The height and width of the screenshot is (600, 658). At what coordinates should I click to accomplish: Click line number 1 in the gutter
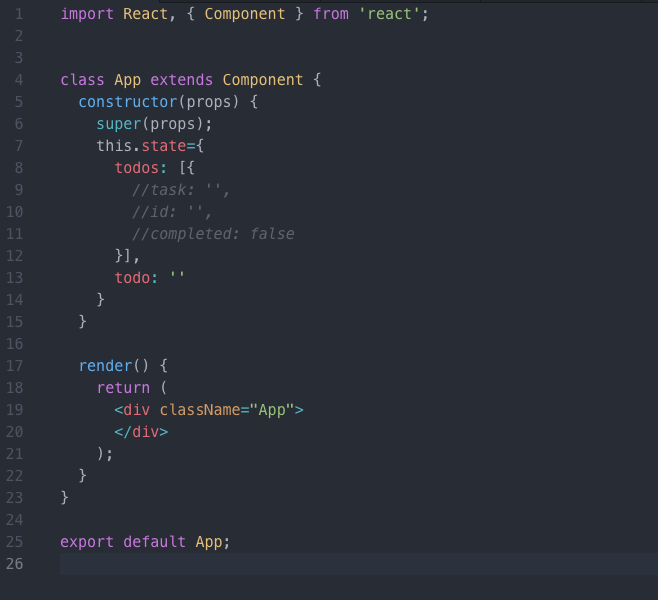coord(19,14)
